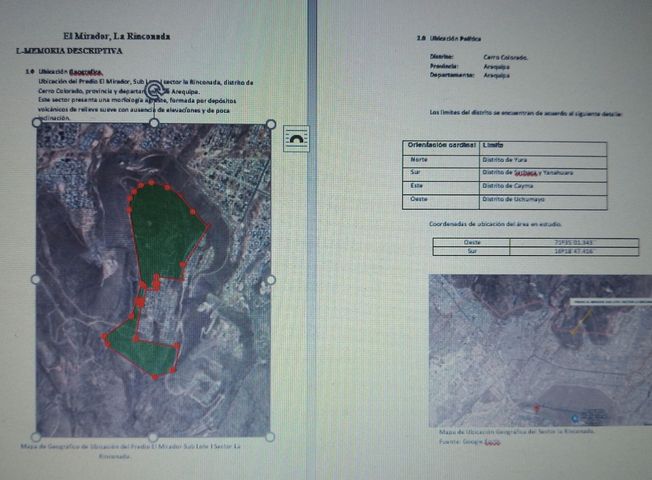This screenshot has height=480, width=652.
Task: Grab the rotation handle above the selected map image
Action: click(155, 89)
